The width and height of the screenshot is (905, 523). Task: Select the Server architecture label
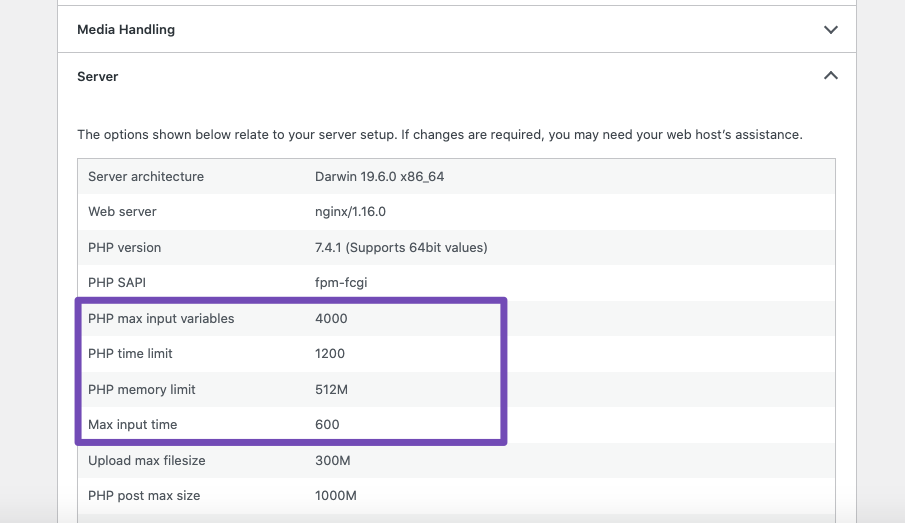[146, 177]
